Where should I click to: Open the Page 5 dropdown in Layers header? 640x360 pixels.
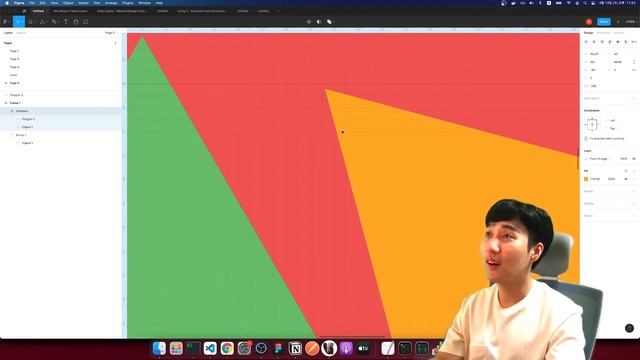pyautogui.click(x=110, y=33)
